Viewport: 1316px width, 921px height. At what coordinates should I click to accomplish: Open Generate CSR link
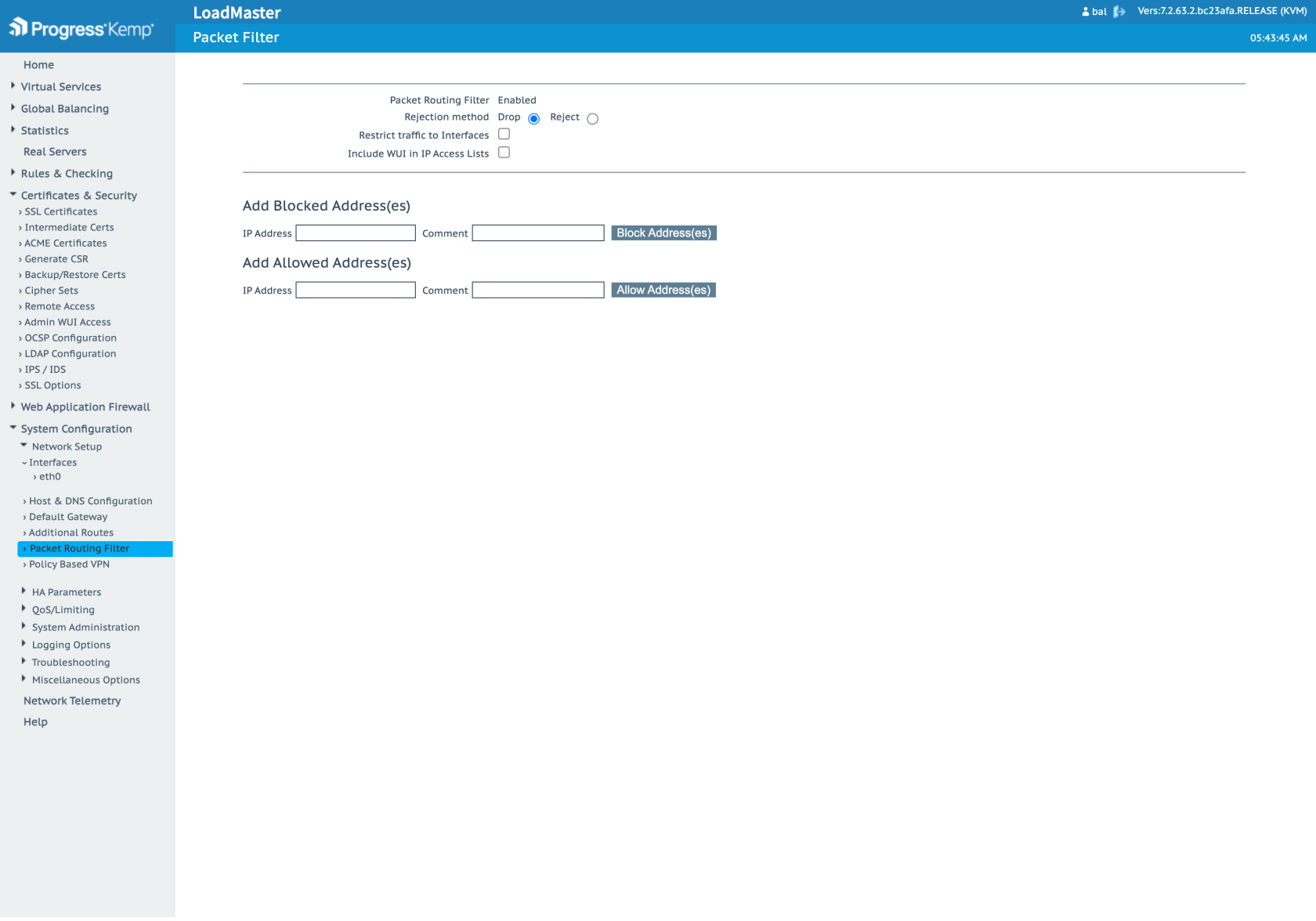coord(56,259)
